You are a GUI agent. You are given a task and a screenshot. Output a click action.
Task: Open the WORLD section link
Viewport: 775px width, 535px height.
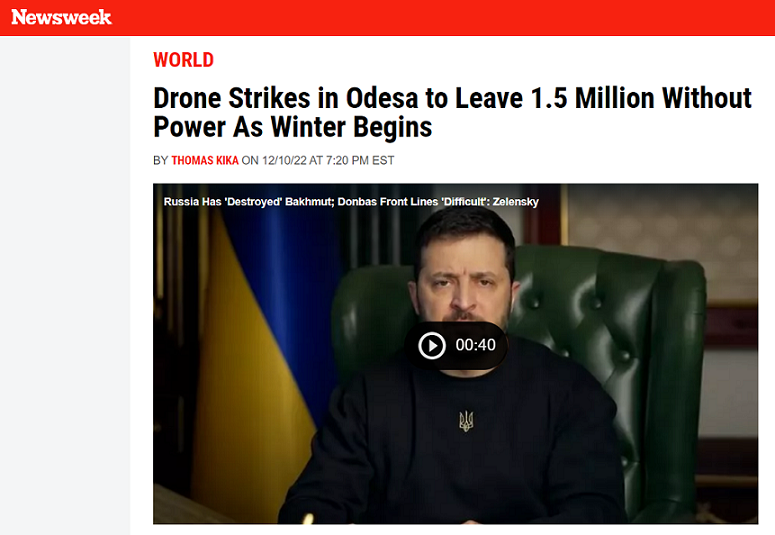tap(183, 60)
